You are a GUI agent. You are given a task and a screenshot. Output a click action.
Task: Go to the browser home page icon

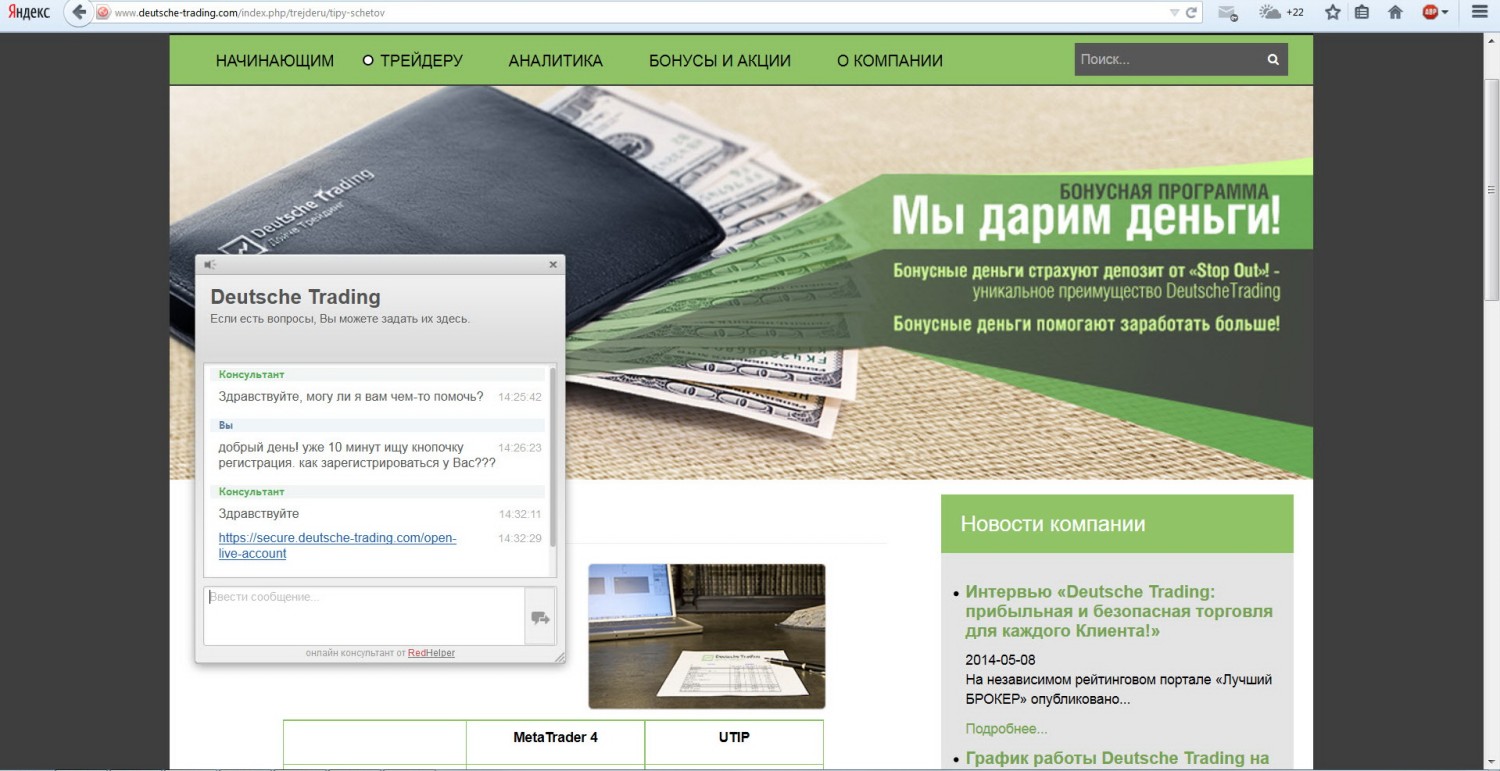[x=1395, y=13]
